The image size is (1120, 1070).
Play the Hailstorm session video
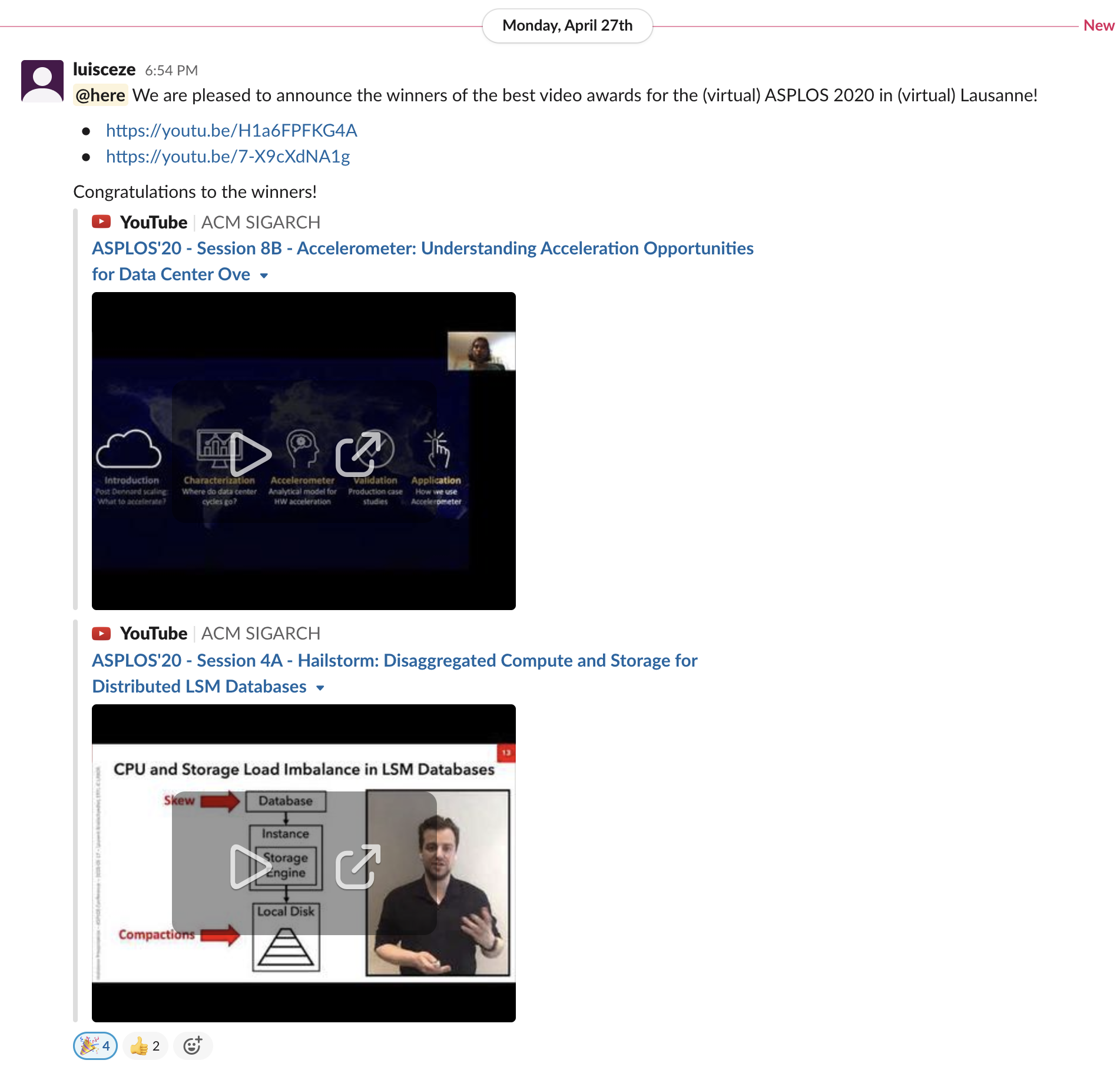pos(250,866)
